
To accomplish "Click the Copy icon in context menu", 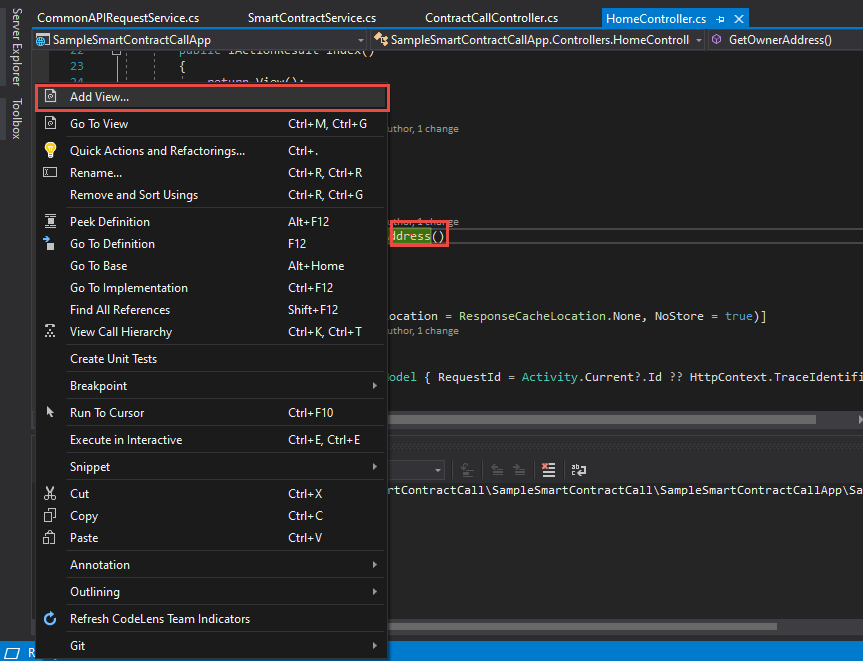I will coord(49,515).
